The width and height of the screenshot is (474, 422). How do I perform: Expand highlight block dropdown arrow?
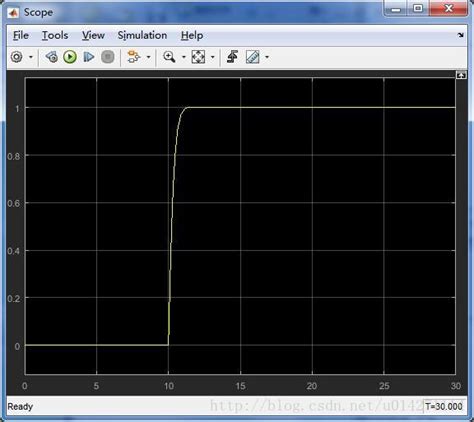tap(148, 57)
